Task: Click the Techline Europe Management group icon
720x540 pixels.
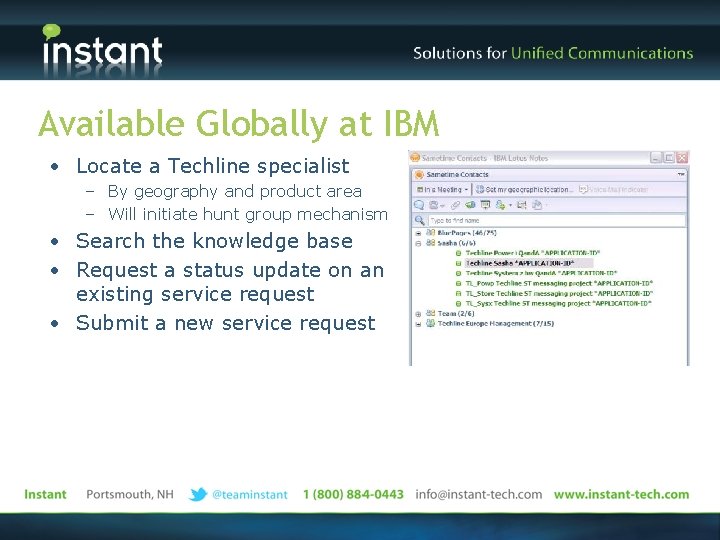Action: coord(430,323)
